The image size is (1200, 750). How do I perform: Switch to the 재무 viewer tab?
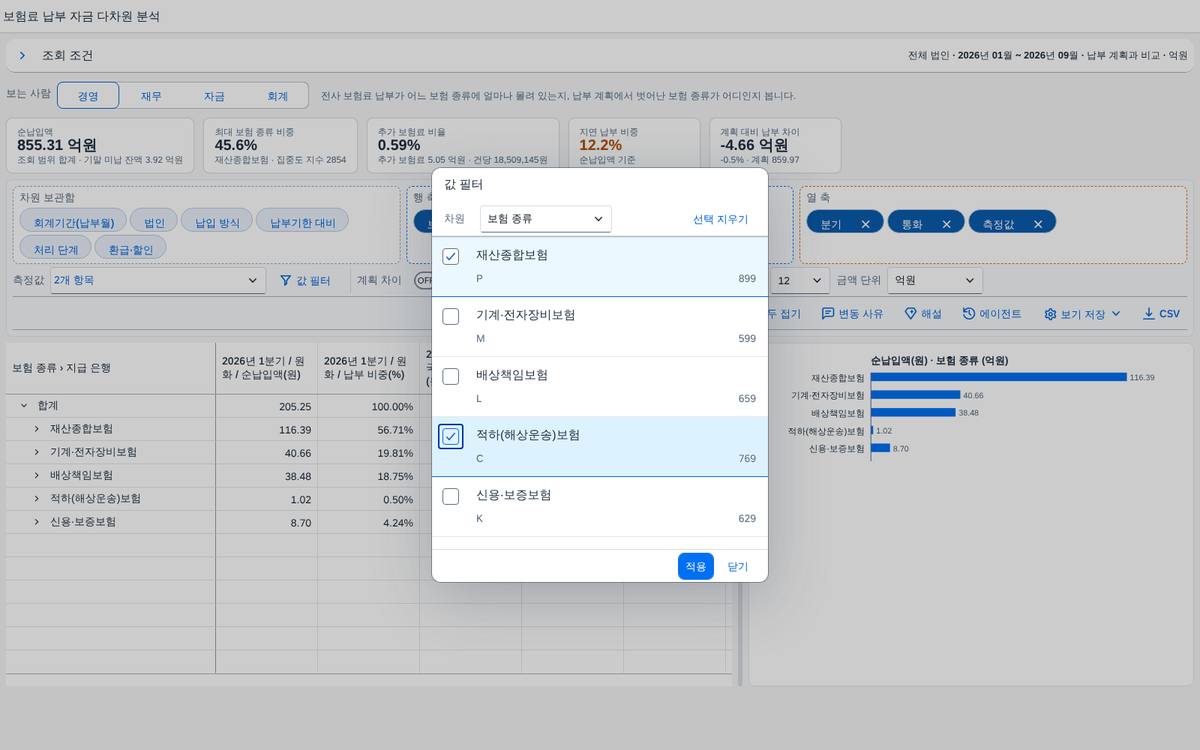coord(151,96)
